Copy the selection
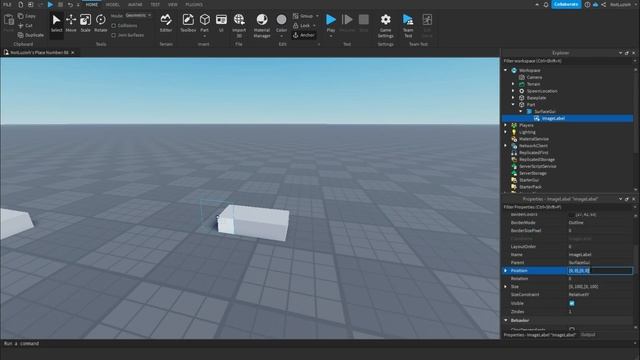 tap(27, 16)
